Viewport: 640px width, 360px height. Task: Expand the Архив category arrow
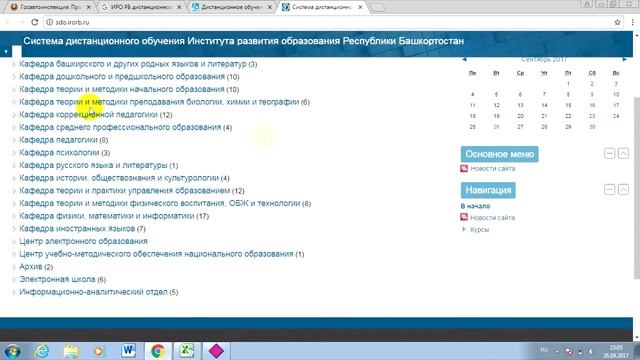(x=14, y=267)
